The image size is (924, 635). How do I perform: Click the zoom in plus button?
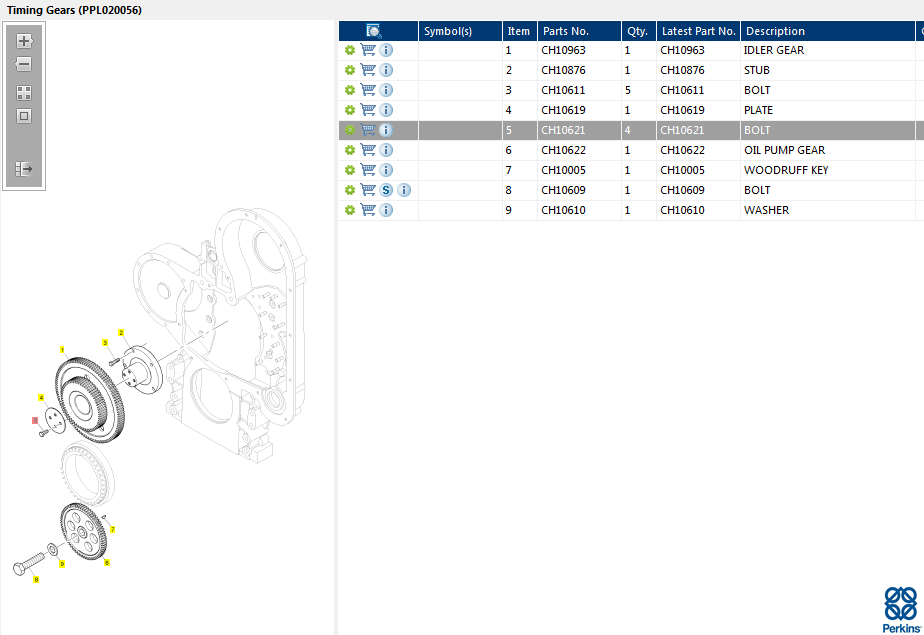(24, 42)
